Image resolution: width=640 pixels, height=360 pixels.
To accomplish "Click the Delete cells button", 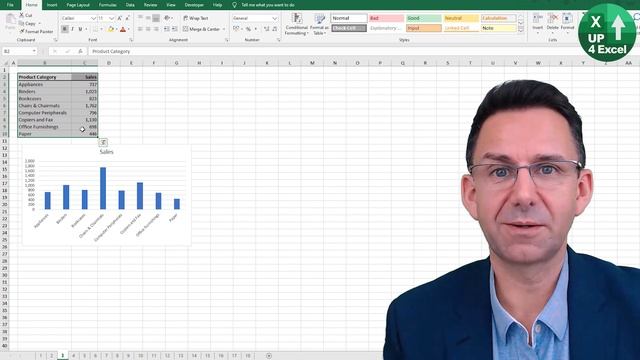I will coord(553,22).
